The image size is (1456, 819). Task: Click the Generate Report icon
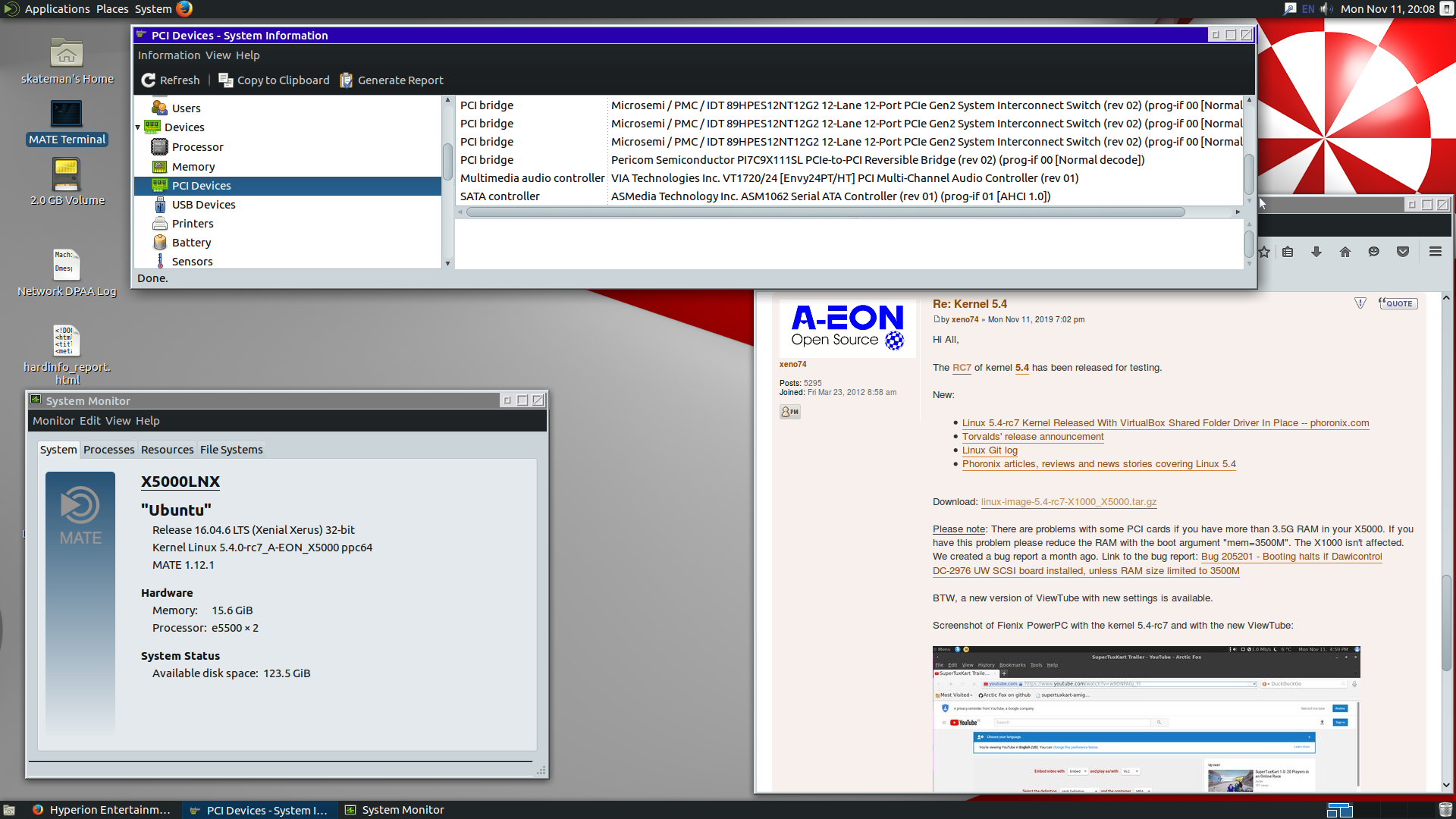[347, 80]
